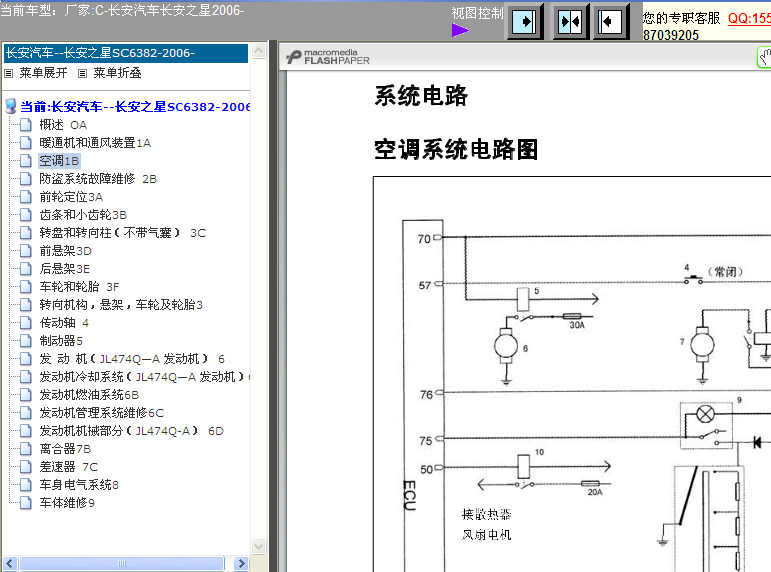Click the 菜单折叠 collapse icon

83,73
